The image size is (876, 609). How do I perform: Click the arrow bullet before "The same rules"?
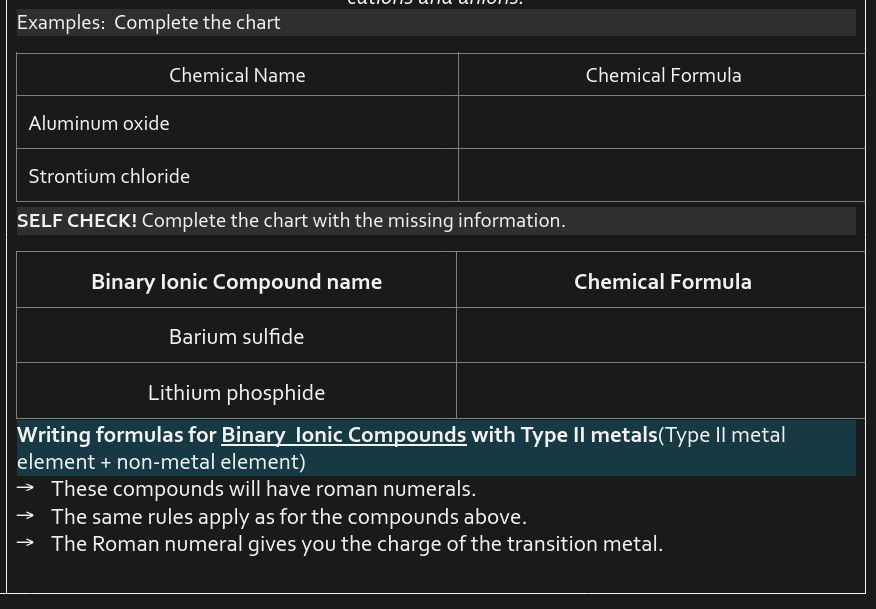pyautogui.click(x=26, y=516)
